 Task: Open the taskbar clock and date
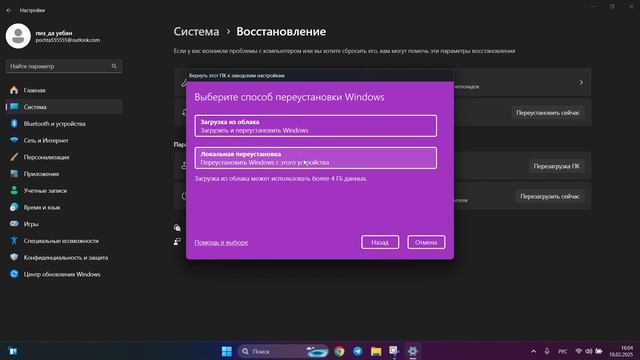tap(621, 351)
